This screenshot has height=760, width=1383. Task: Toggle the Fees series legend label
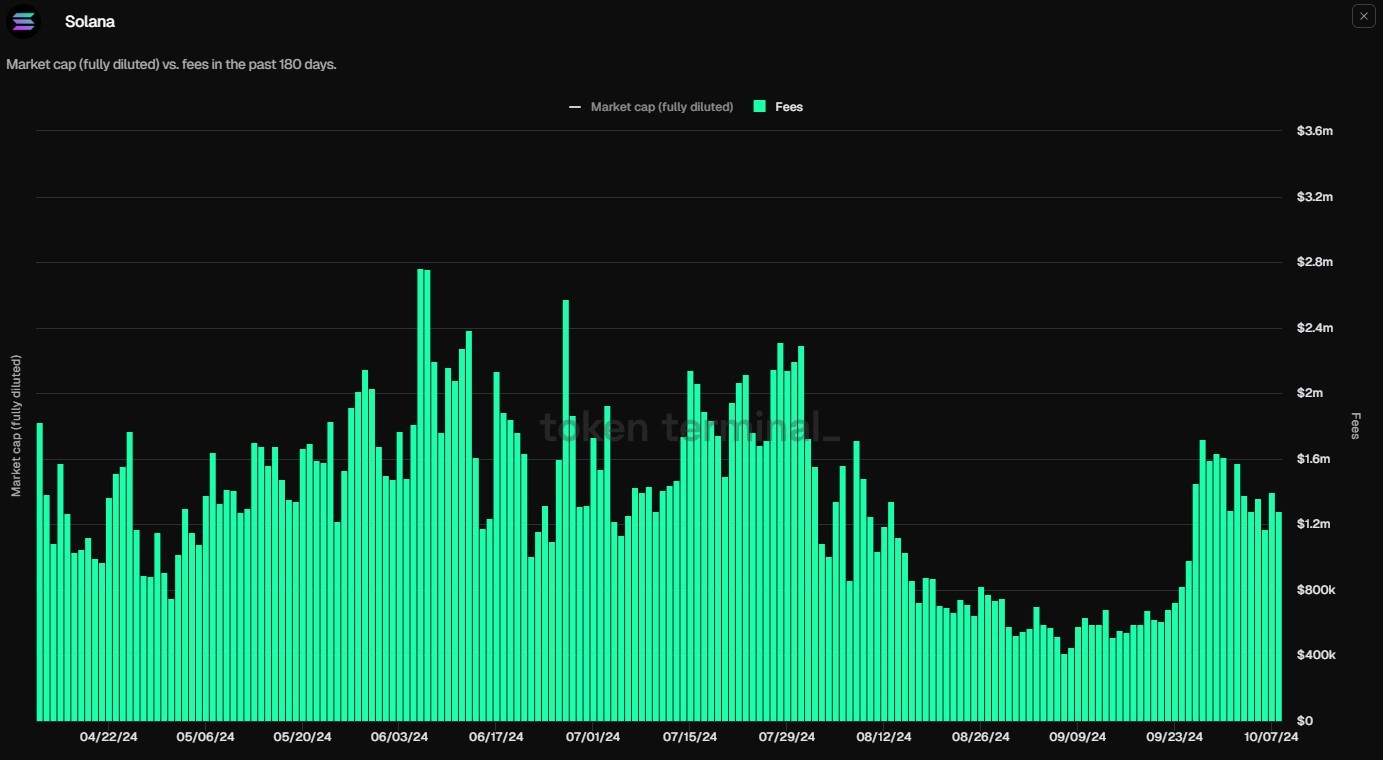pos(788,107)
